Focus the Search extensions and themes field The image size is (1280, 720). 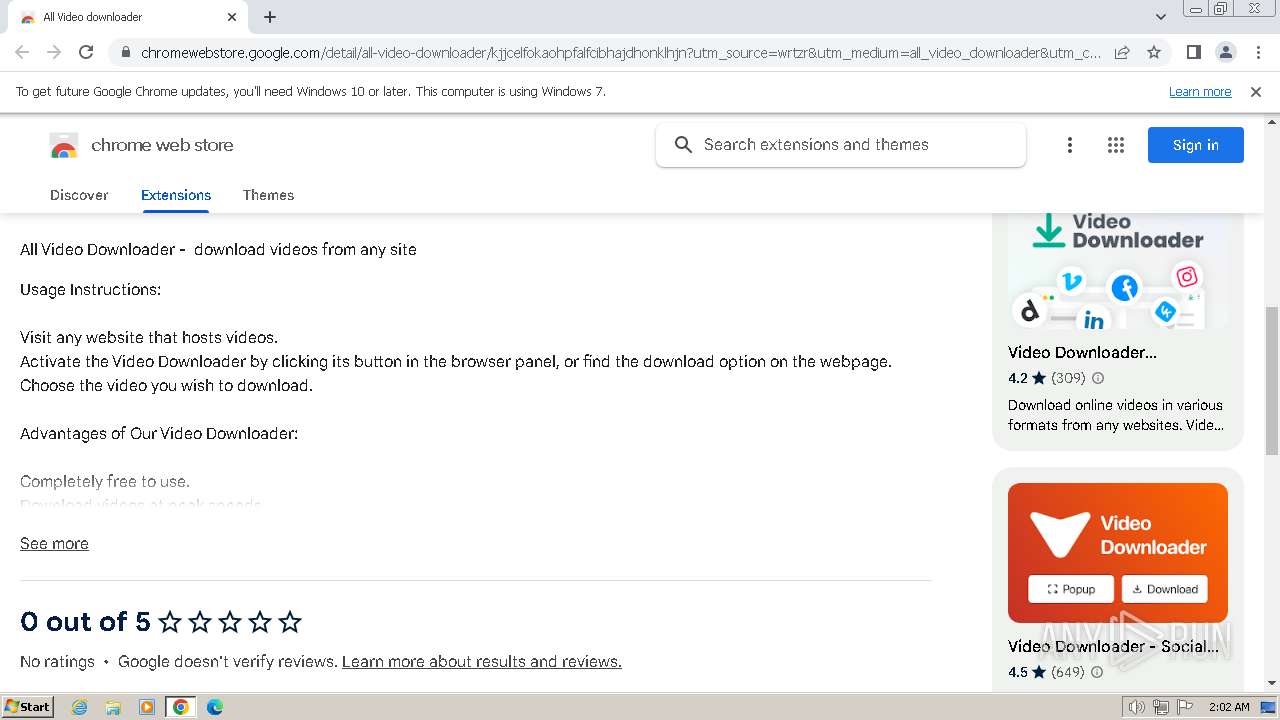841,145
